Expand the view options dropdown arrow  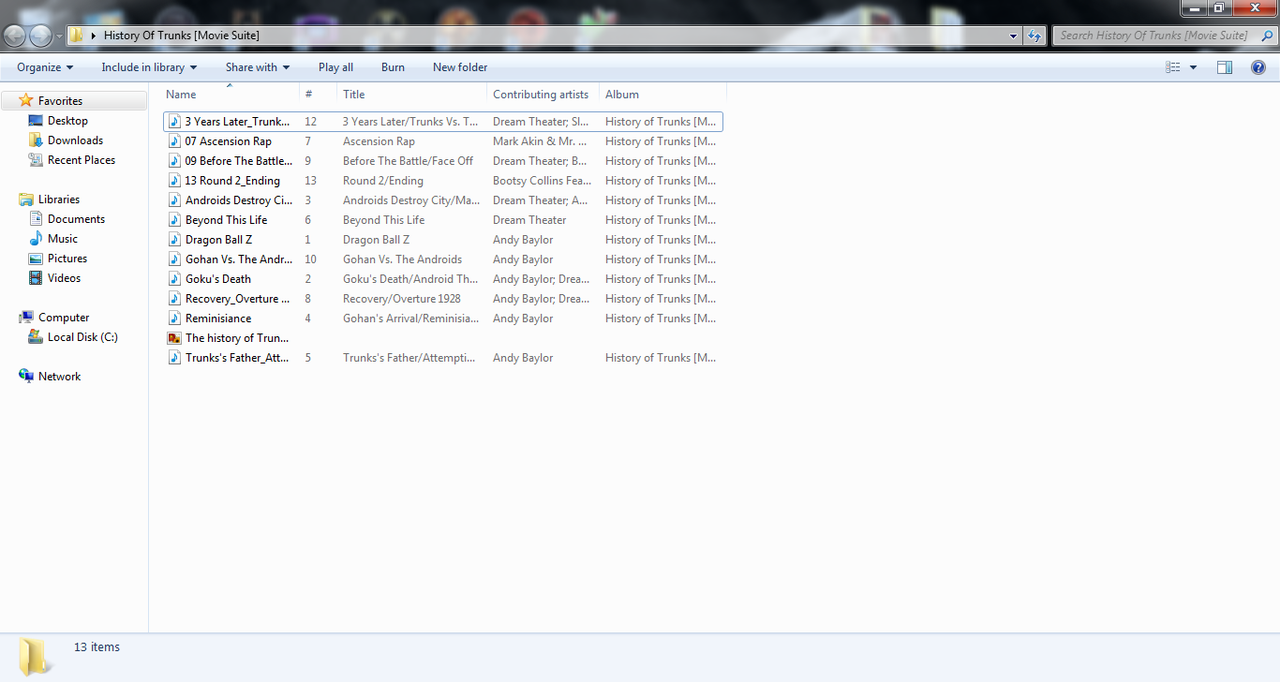point(1193,68)
